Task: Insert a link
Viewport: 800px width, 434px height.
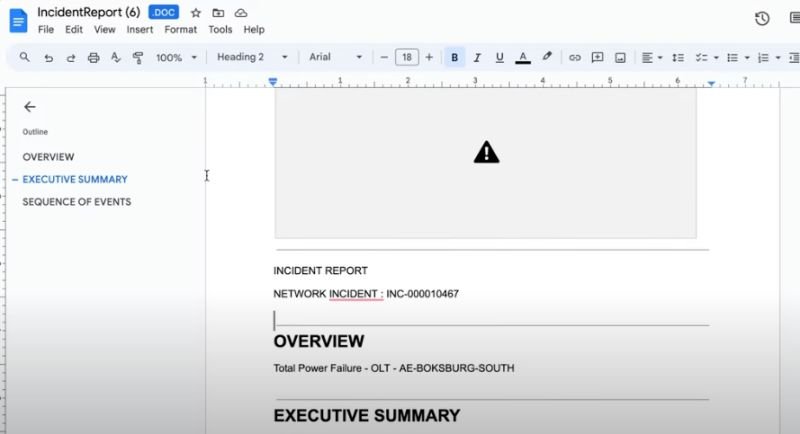Action: click(575, 58)
